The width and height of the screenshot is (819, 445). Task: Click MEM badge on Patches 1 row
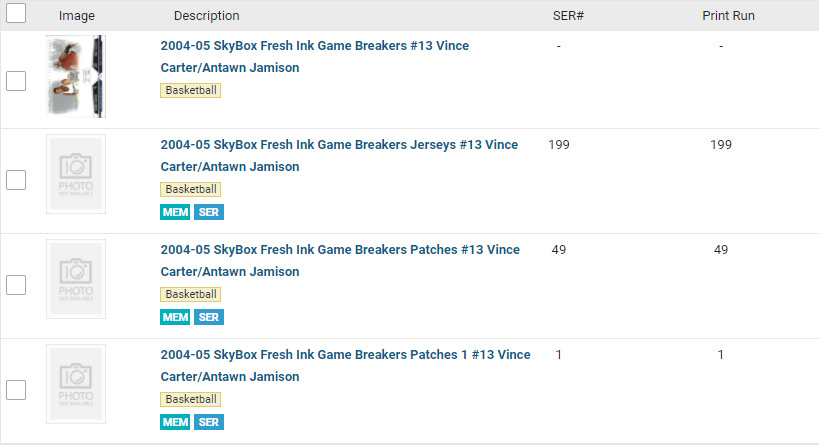pos(175,422)
